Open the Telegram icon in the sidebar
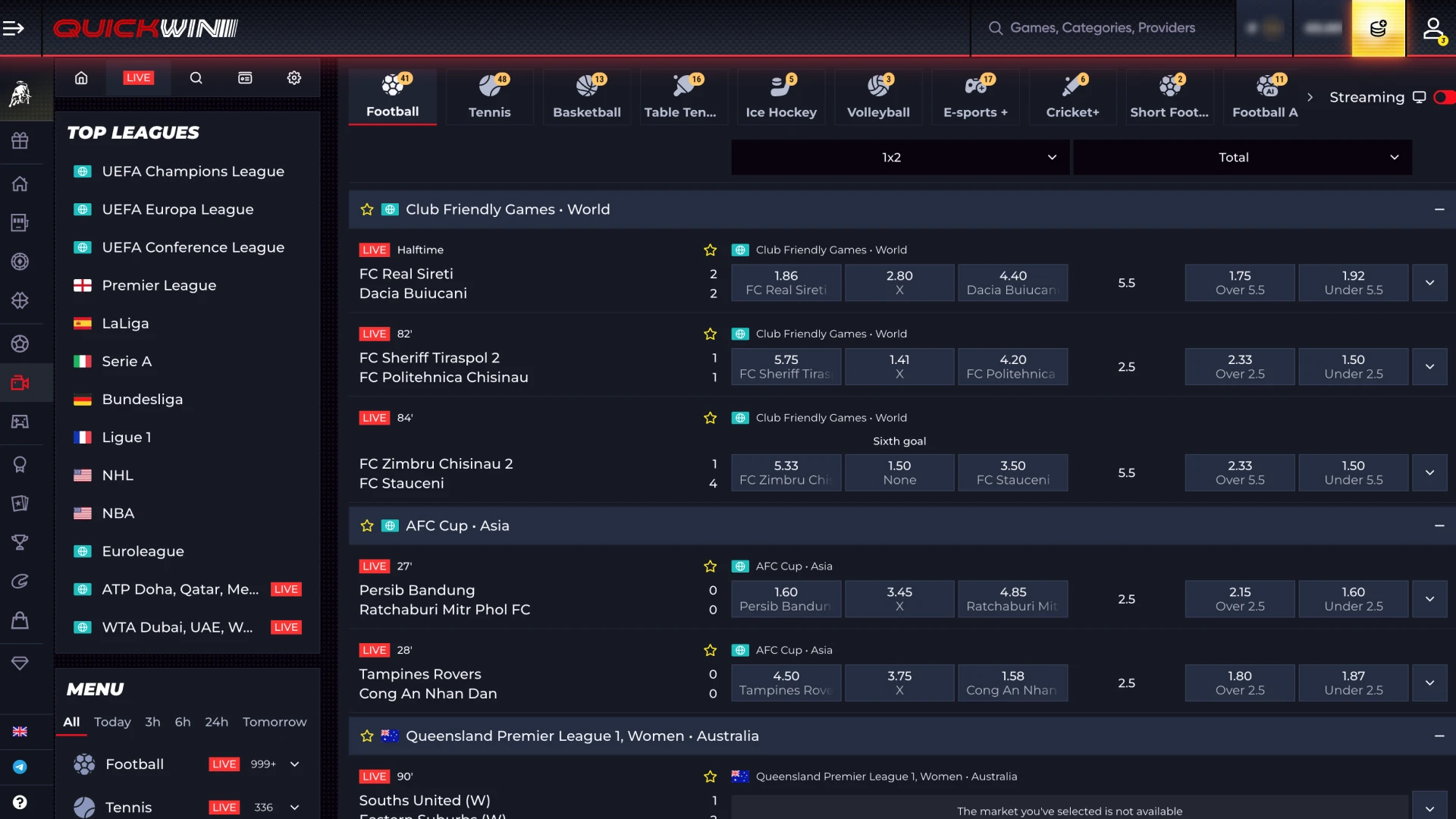Viewport: 1456px width, 819px height. tap(20, 767)
